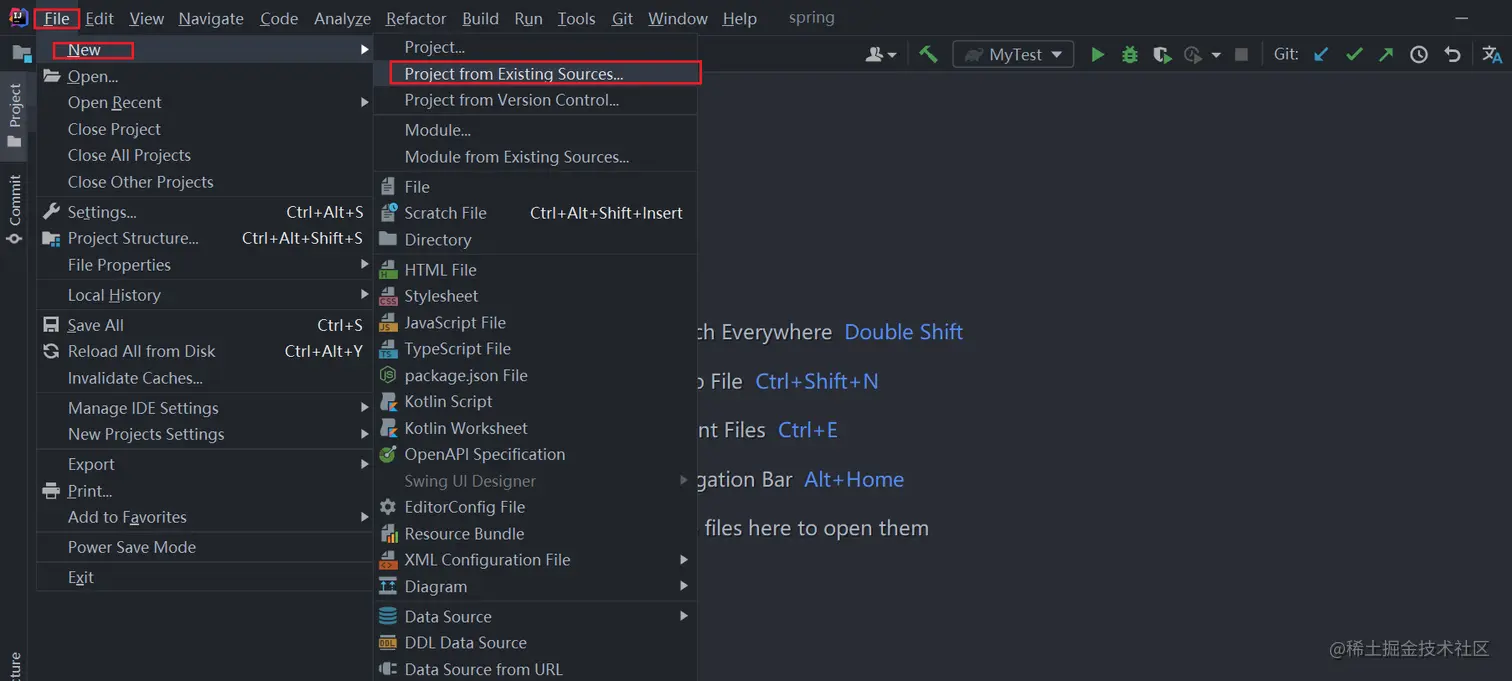Expand Local History submenu

205,295
